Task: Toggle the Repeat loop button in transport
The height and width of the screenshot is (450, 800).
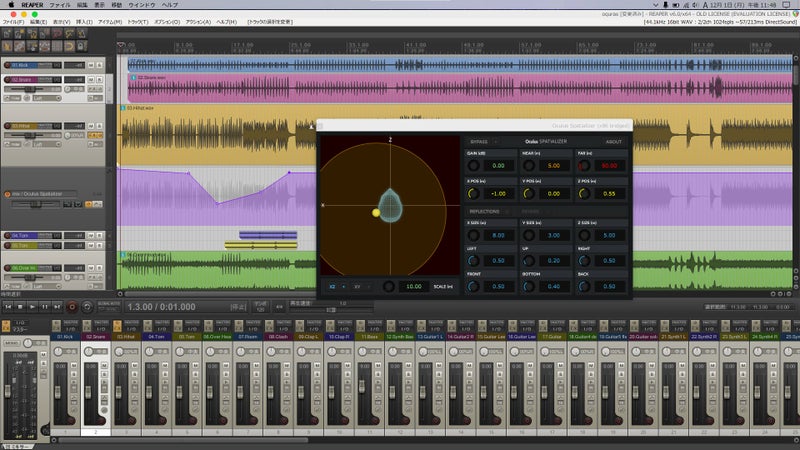Action: pyautogui.click(x=87, y=307)
